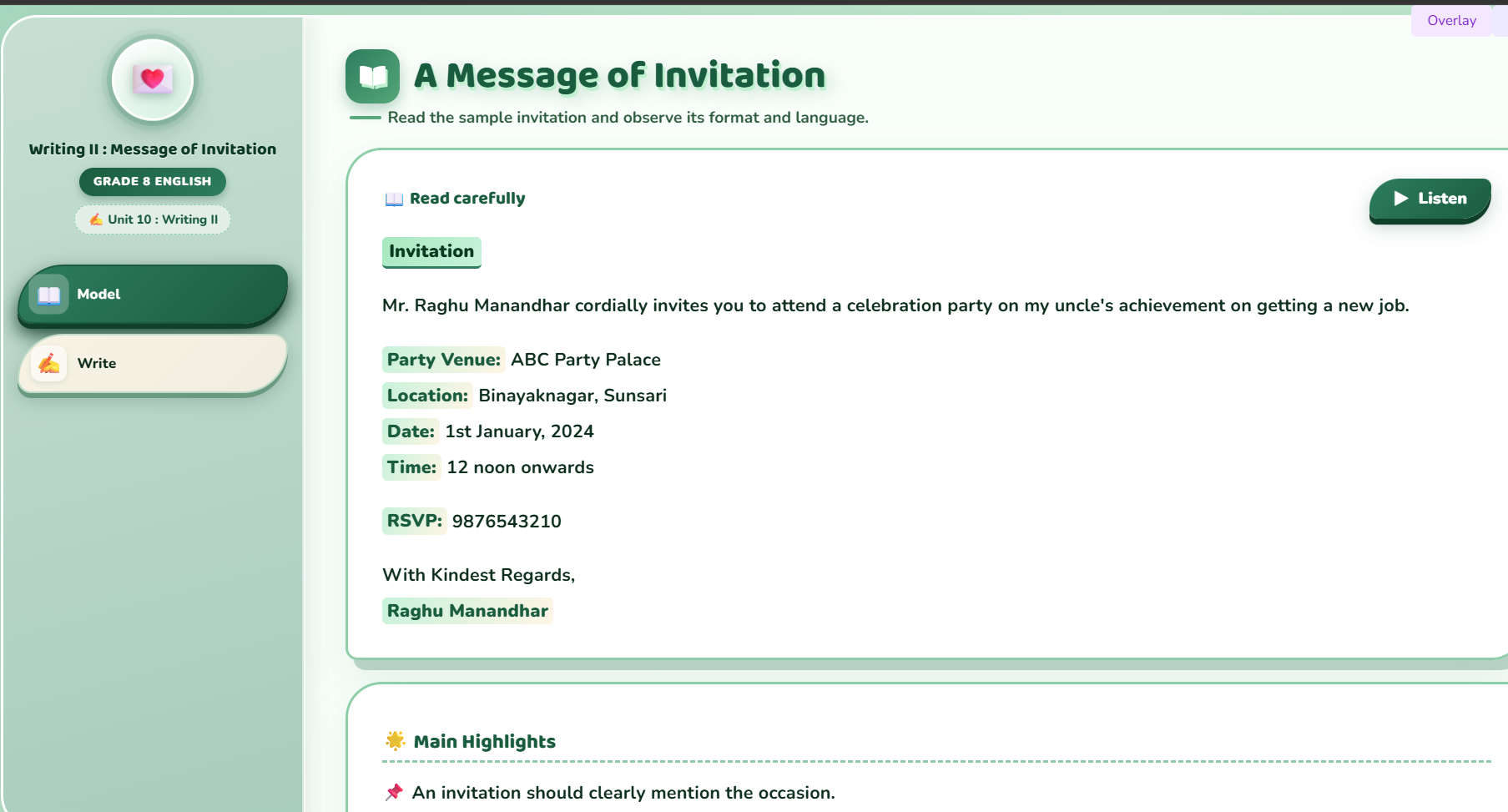Click the 'Time:' label
This screenshot has width=1508, height=812.
pyautogui.click(x=411, y=467)
